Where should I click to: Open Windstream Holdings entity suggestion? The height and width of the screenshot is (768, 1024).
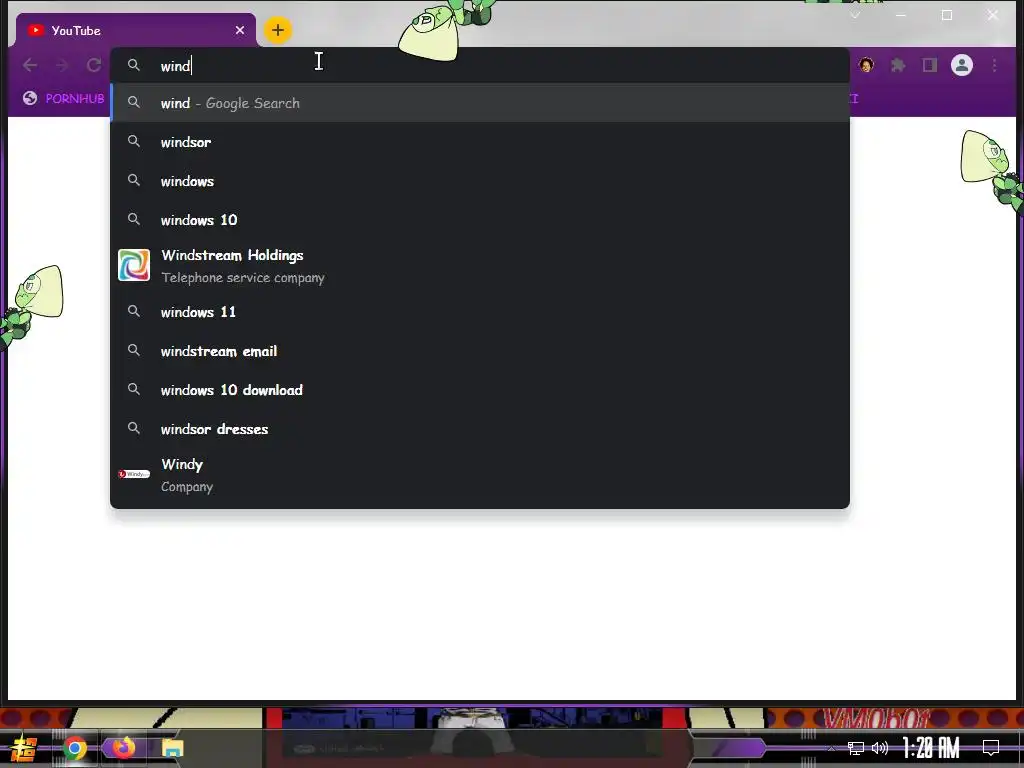tap(480, 266)
